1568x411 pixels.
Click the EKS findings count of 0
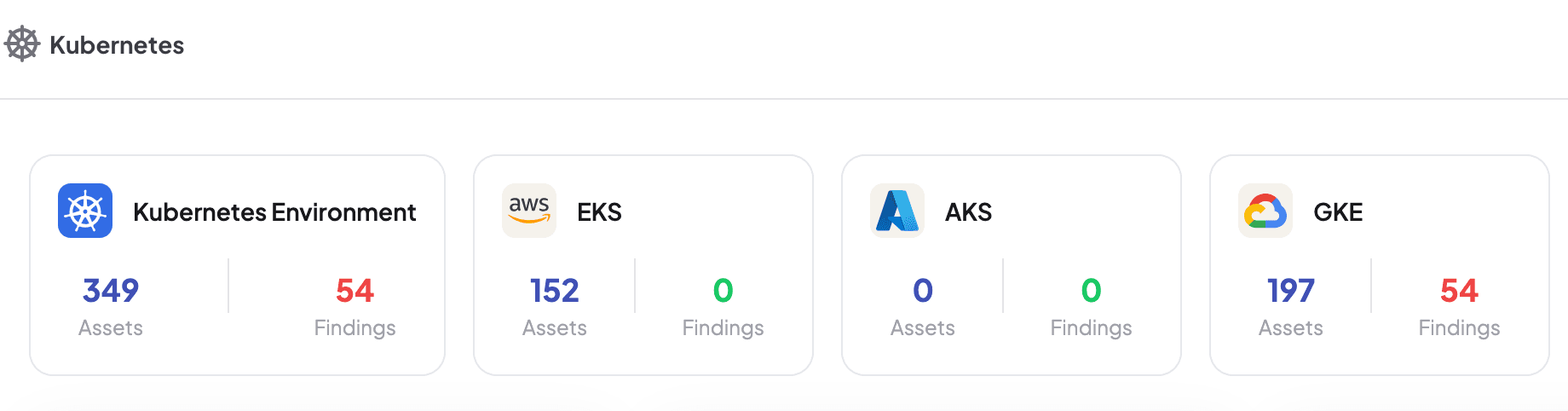click(723, 291)
